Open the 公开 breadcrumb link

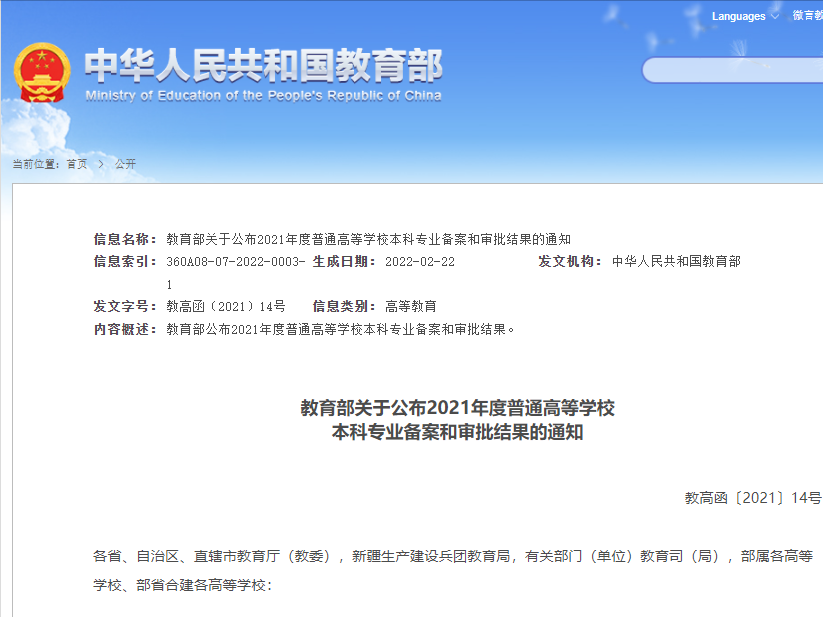(x=125, y=164)
